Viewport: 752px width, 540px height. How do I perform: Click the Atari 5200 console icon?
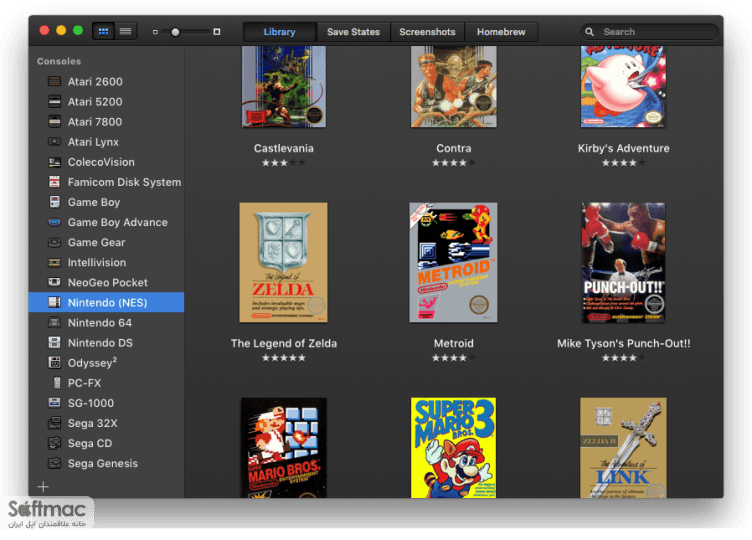[55, 102]
